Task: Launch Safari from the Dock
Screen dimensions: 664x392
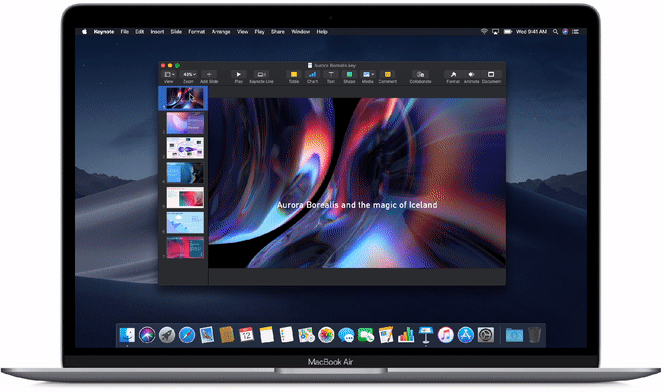Action: 187,335
